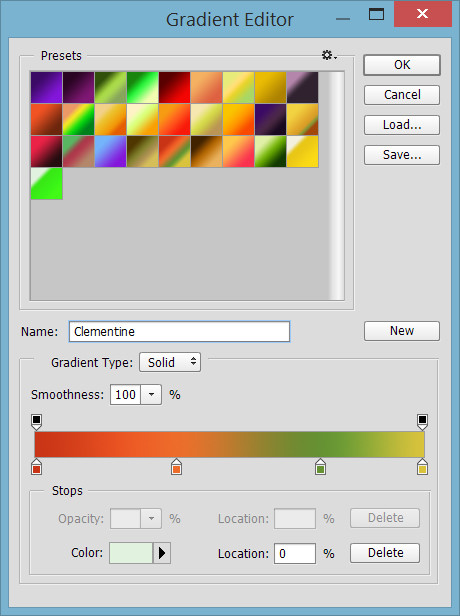Click the Name field containing Clementine
Viewport: 460px width, 616px height.
click(180, 332)
